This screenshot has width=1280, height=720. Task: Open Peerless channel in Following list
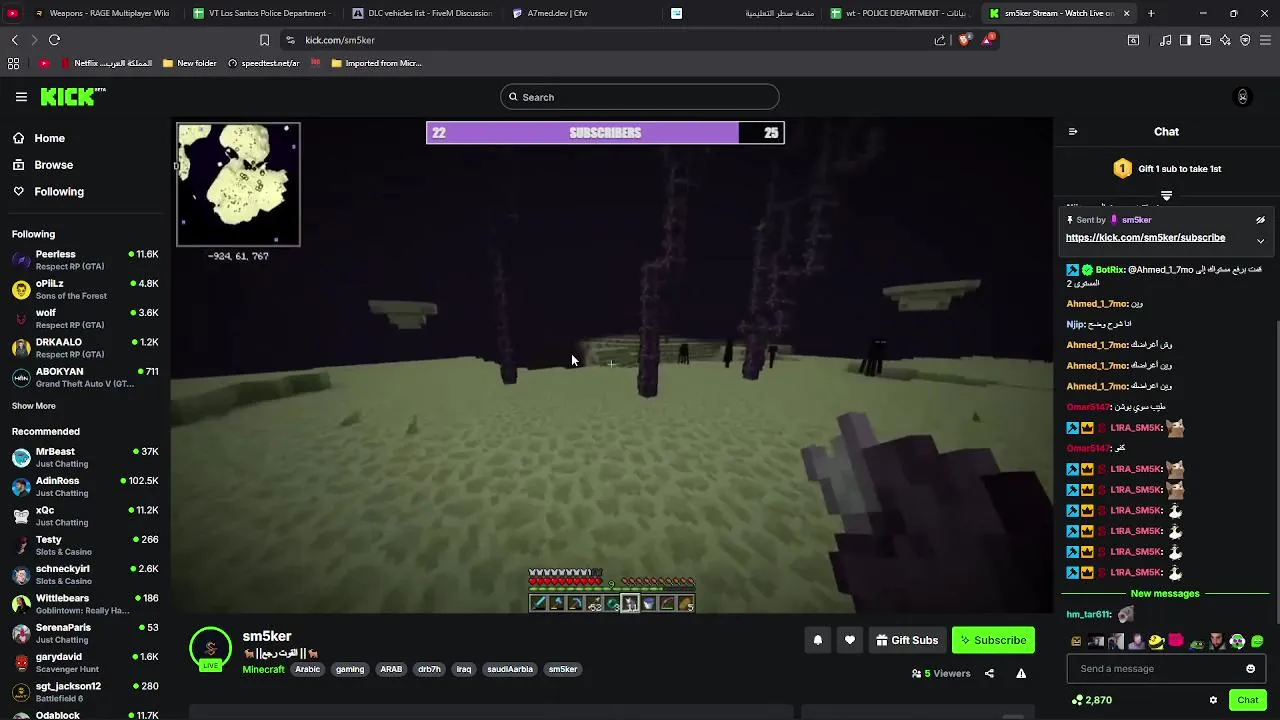tap(85, 259)
